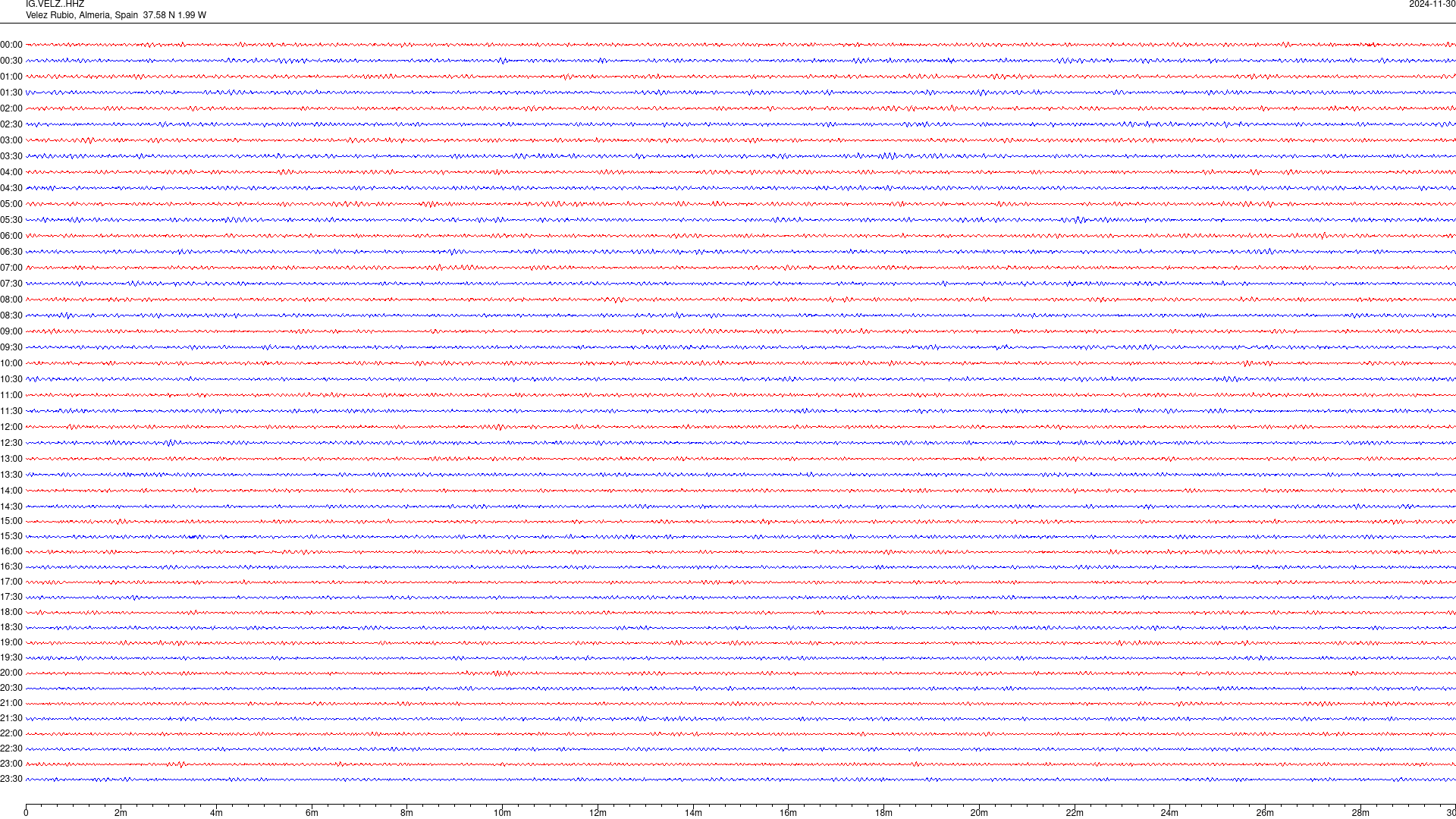This screenshot has height=819, width=1456.
Task: Select the 07:30 trace label
Action: pyautogui.click(x=11, y=284)
